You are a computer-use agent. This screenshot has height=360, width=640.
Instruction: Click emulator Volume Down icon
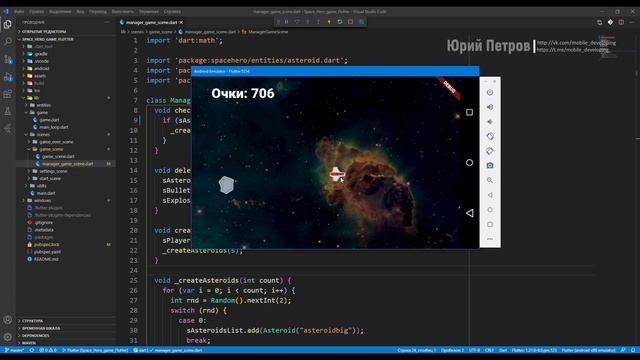click(x=490, y=122)
